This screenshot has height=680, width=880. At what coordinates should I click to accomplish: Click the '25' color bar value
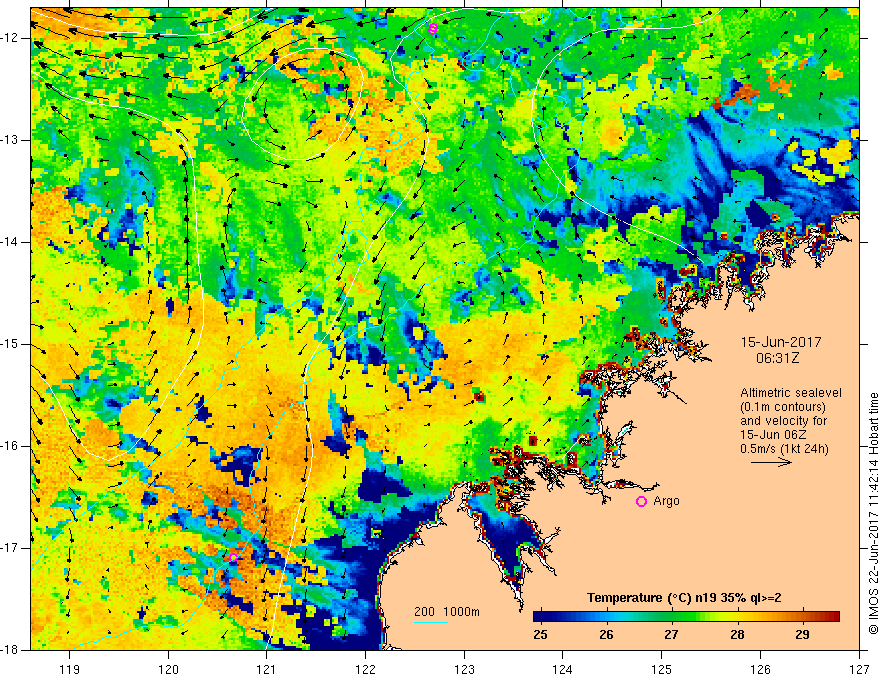tap(540, 634)
